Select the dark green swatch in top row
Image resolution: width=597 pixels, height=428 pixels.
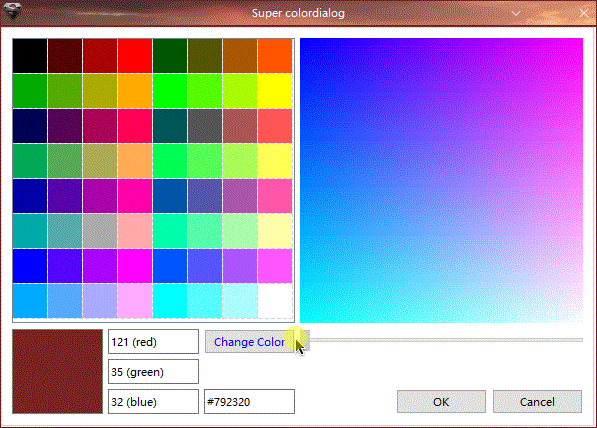click(170, 56)
